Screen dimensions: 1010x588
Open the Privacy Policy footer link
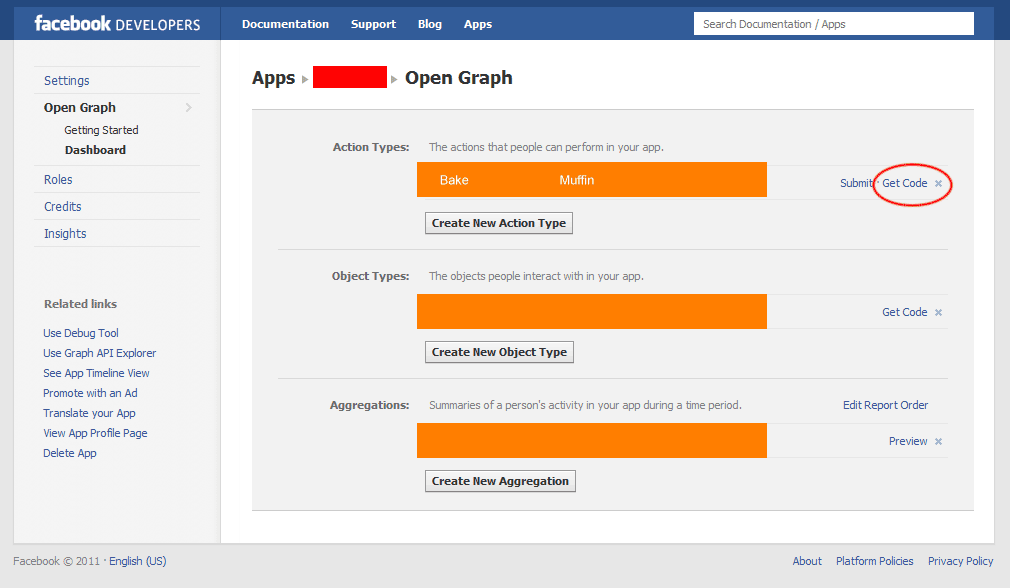click(960, 561)
